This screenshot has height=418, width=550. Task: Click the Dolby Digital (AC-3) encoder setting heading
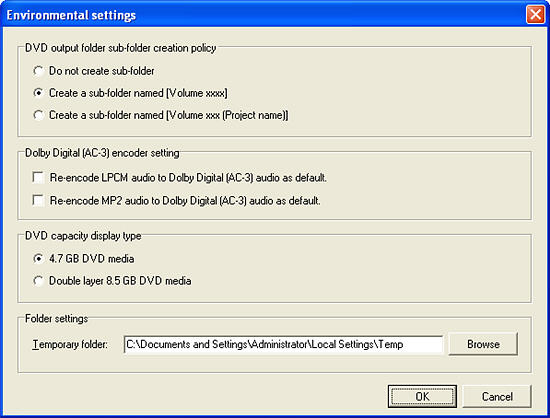pos(102,153)
